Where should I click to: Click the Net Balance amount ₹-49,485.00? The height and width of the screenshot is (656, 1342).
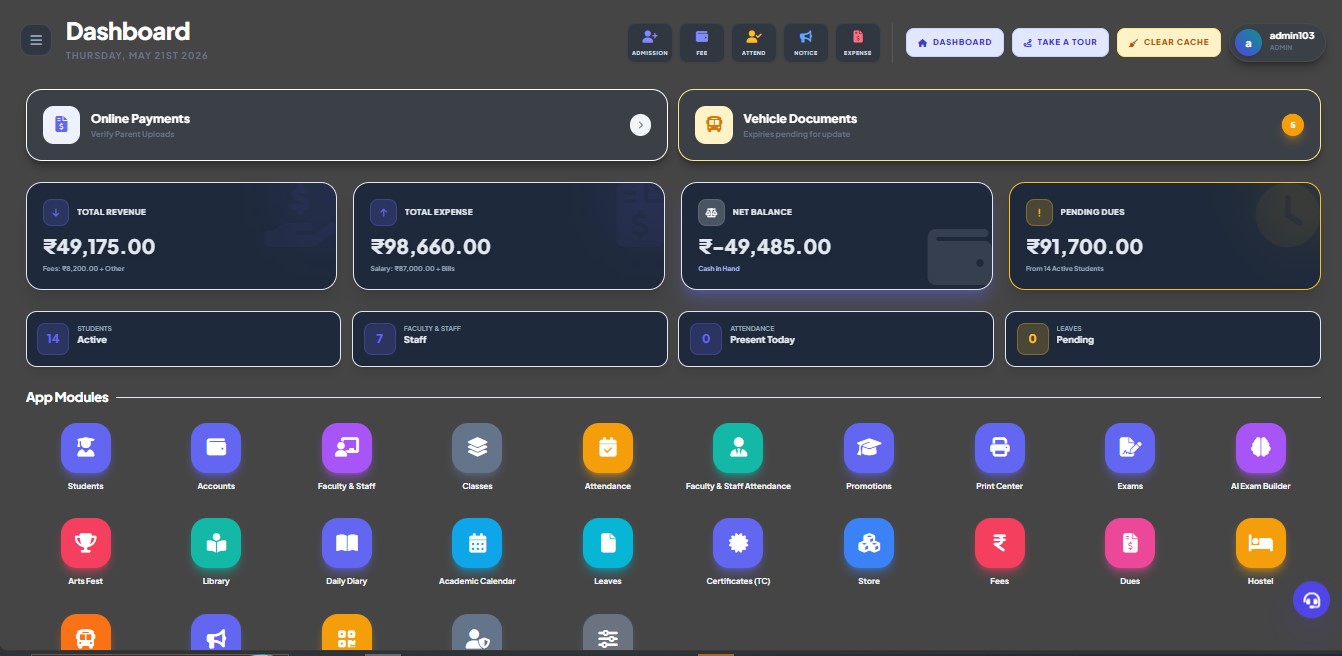(764, 246)
